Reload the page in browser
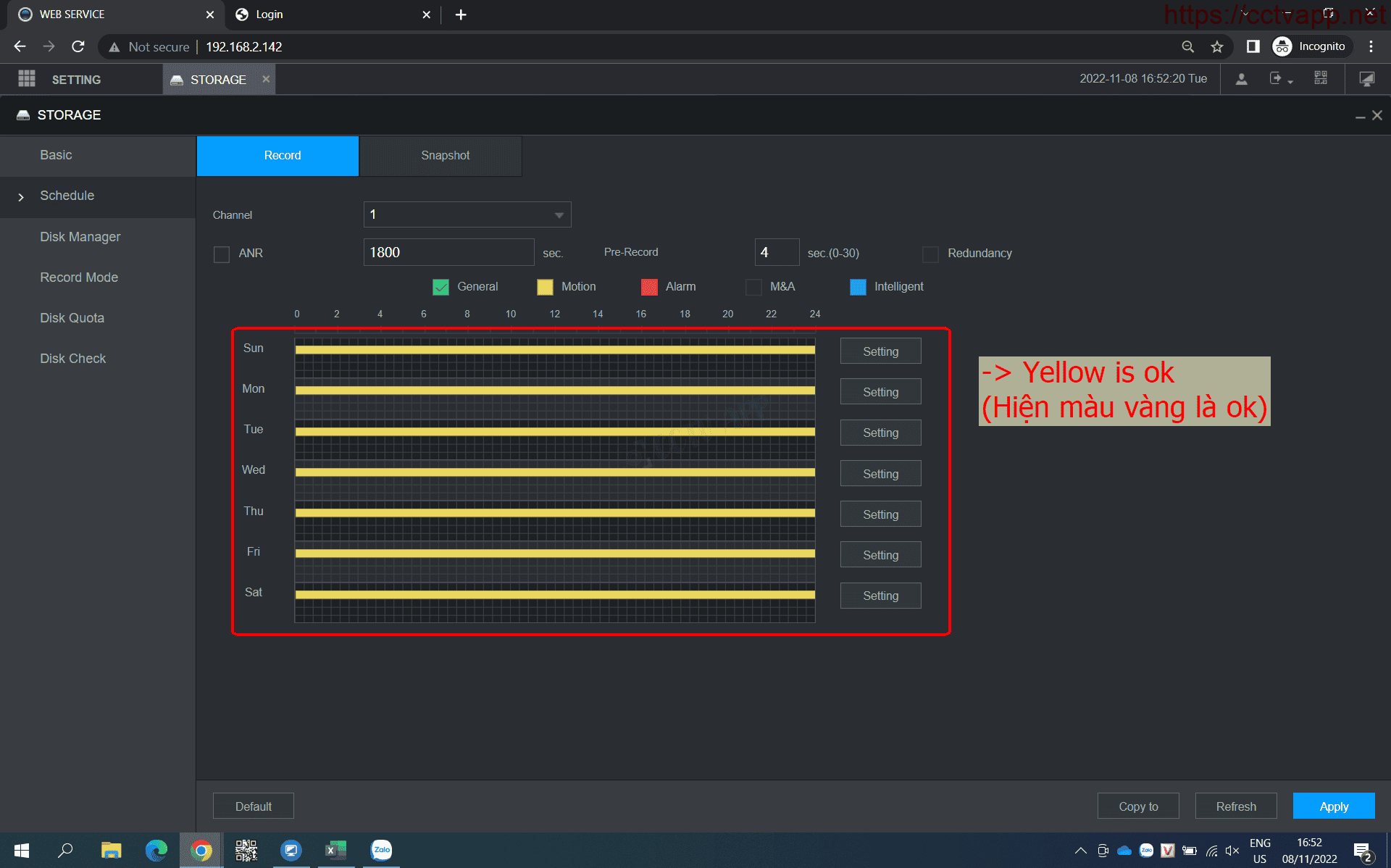Screen dimensions: 1391x868 click(78, 47)
